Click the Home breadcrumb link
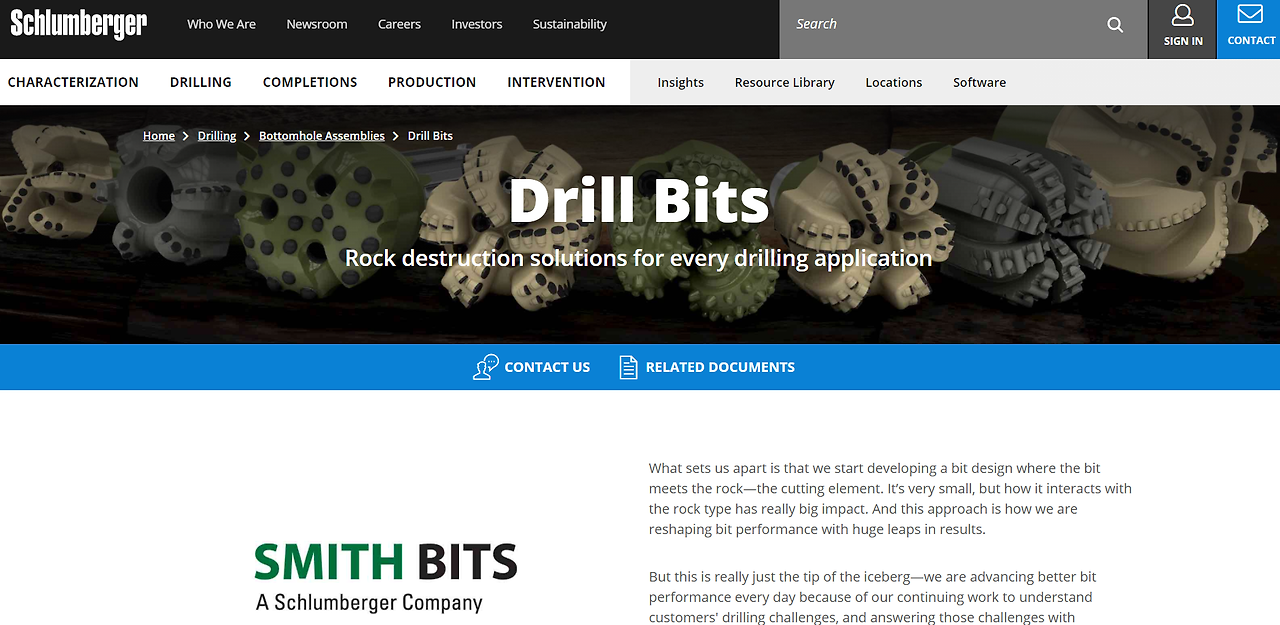The width and height of the screenshot is (1280, 625). tap(159, 136)
